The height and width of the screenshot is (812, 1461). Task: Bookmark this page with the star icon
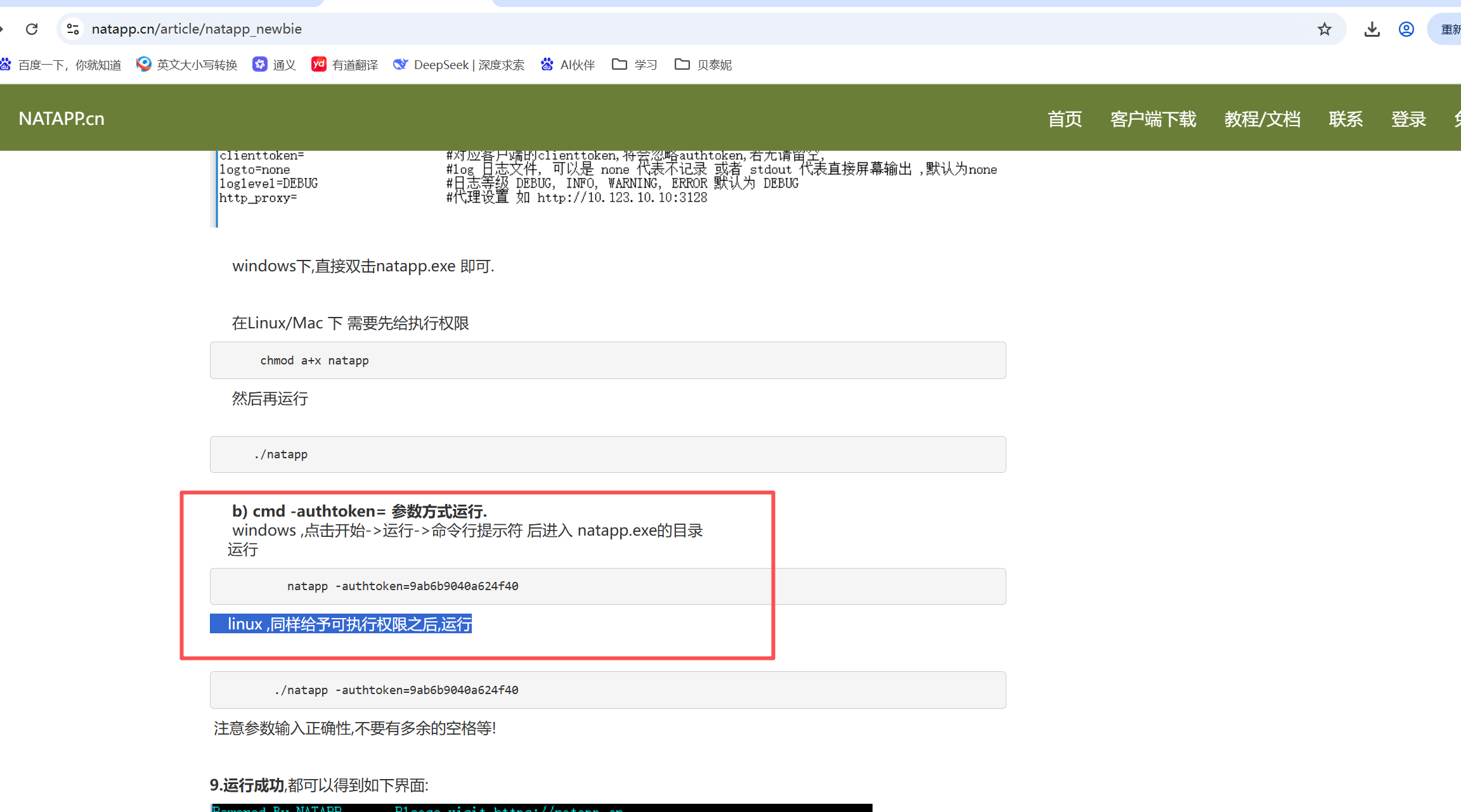(x=1324, y=29)
